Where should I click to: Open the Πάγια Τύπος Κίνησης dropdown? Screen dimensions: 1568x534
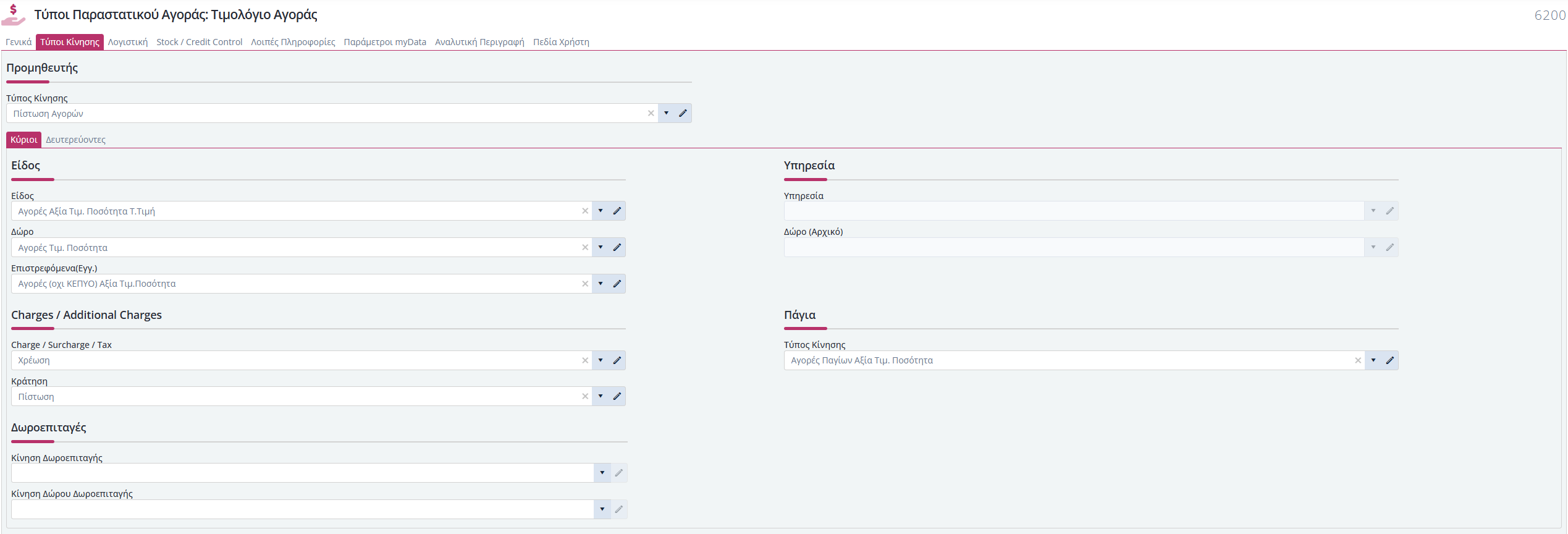1373,360
